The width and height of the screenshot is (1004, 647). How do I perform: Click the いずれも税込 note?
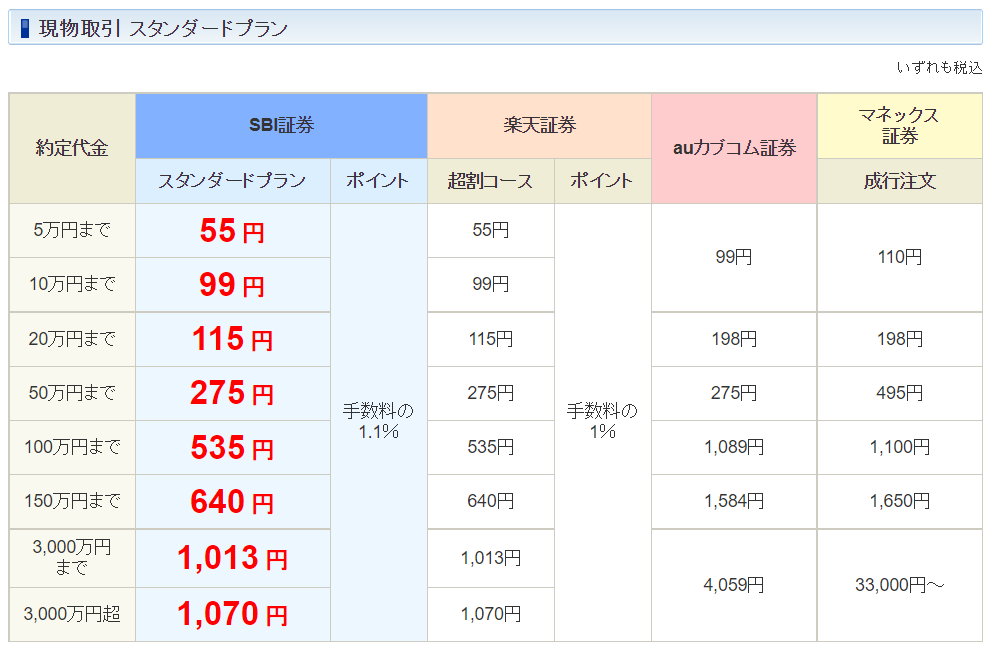point(939,67)
